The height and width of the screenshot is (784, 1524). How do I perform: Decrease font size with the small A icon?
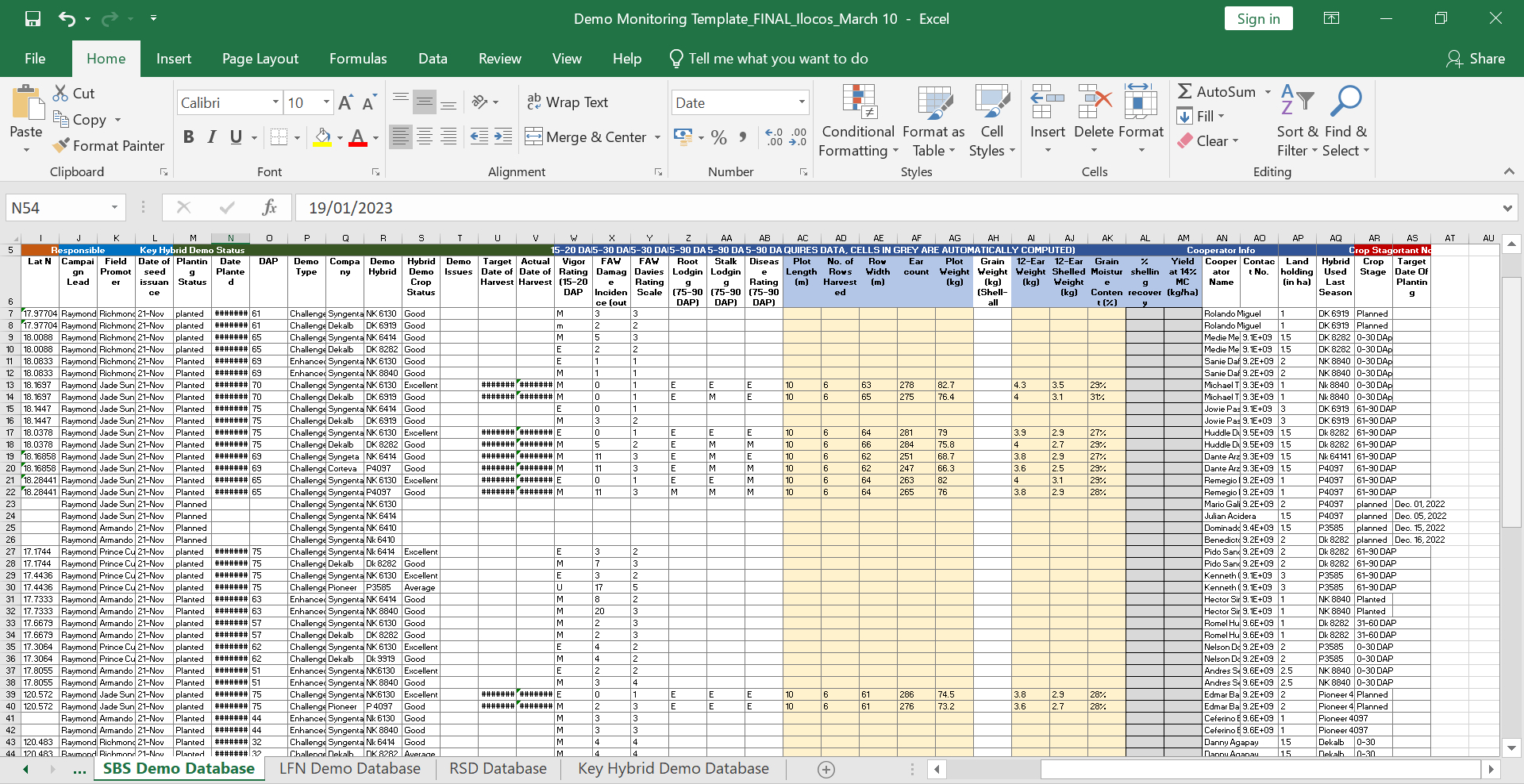pyautogui.click(x=369, y=102)
